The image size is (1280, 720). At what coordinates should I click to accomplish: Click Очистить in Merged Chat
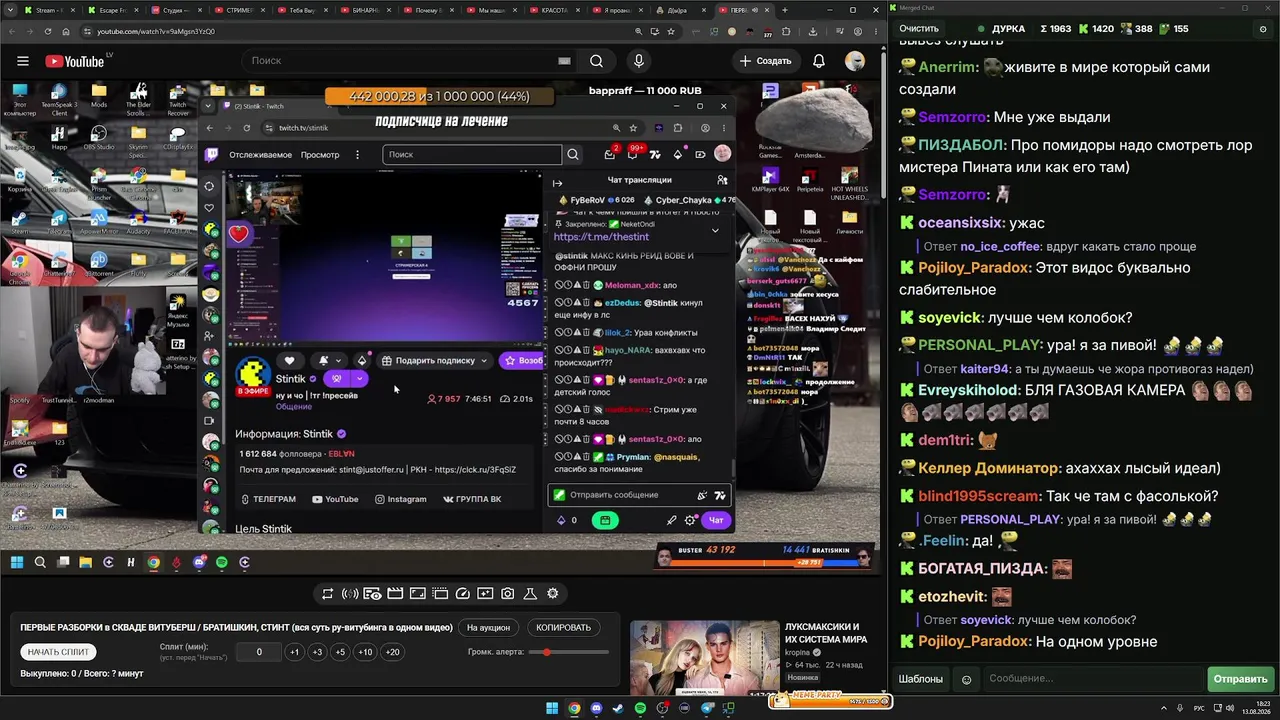pyautogui.click(x=919, y=29)
